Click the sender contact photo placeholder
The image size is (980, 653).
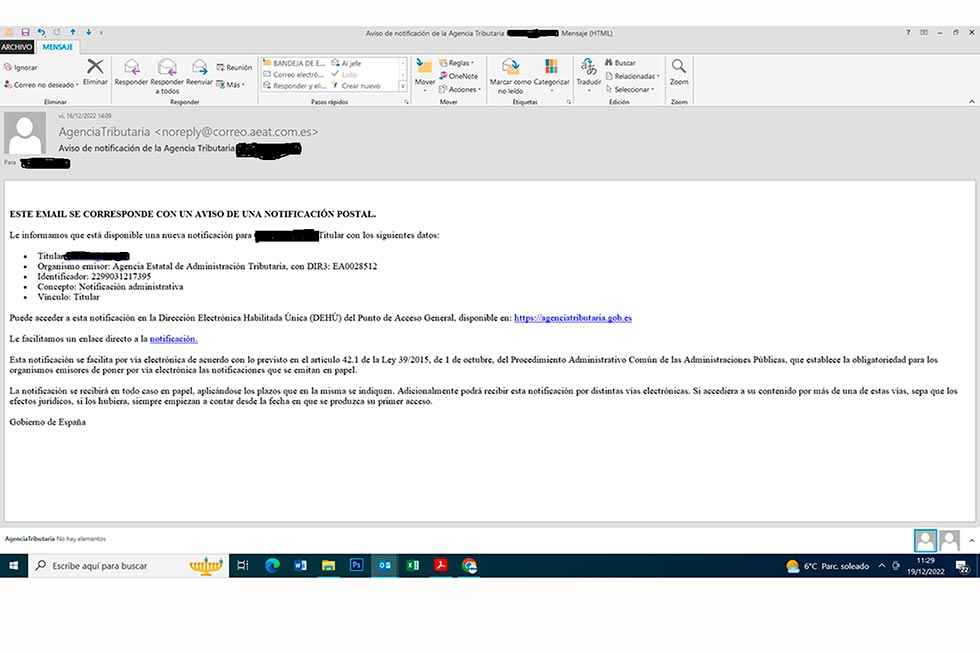tap(25, 133)
